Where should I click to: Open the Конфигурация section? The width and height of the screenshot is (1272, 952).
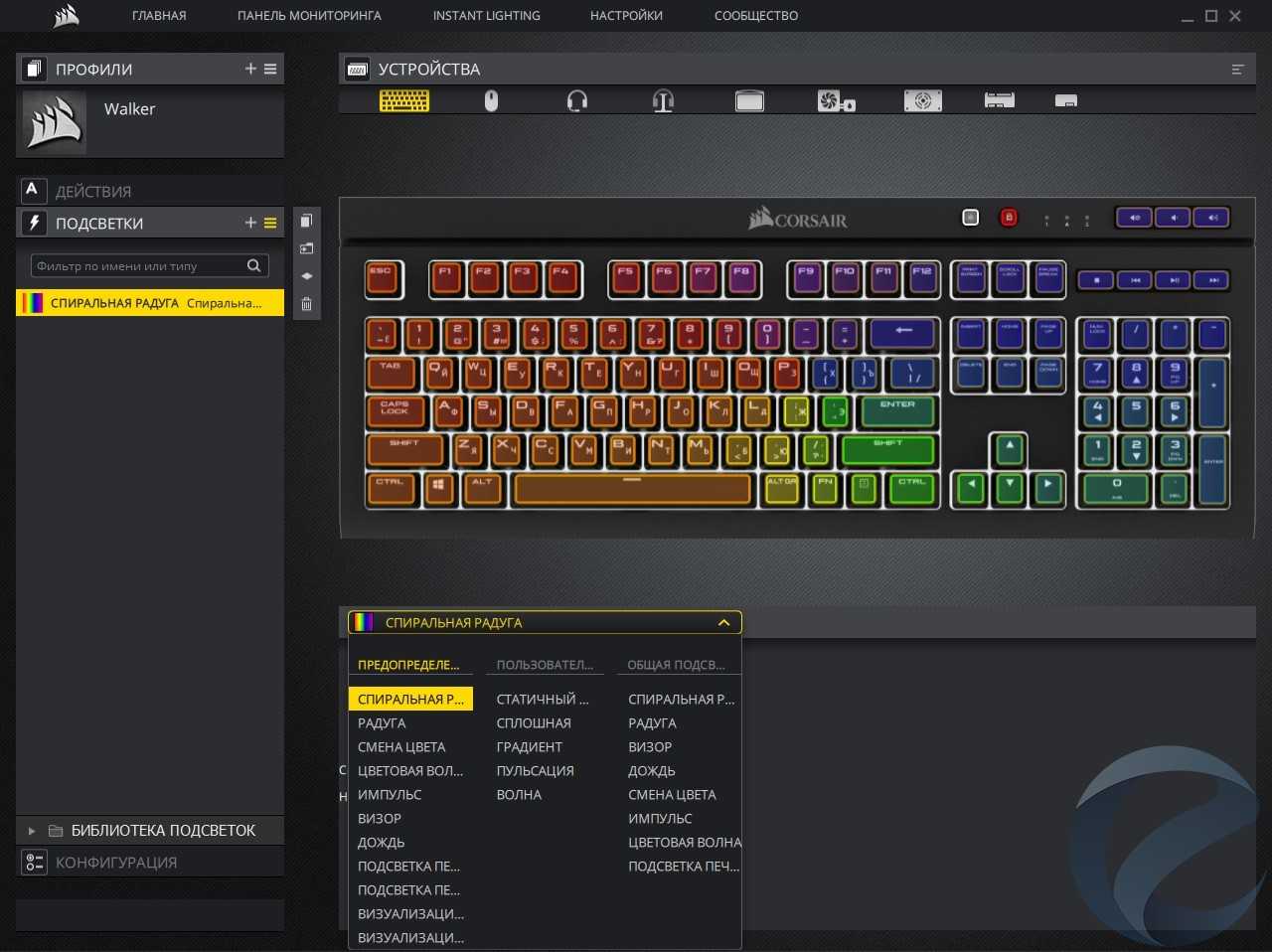pyautogui.click(x=115, y=863)
